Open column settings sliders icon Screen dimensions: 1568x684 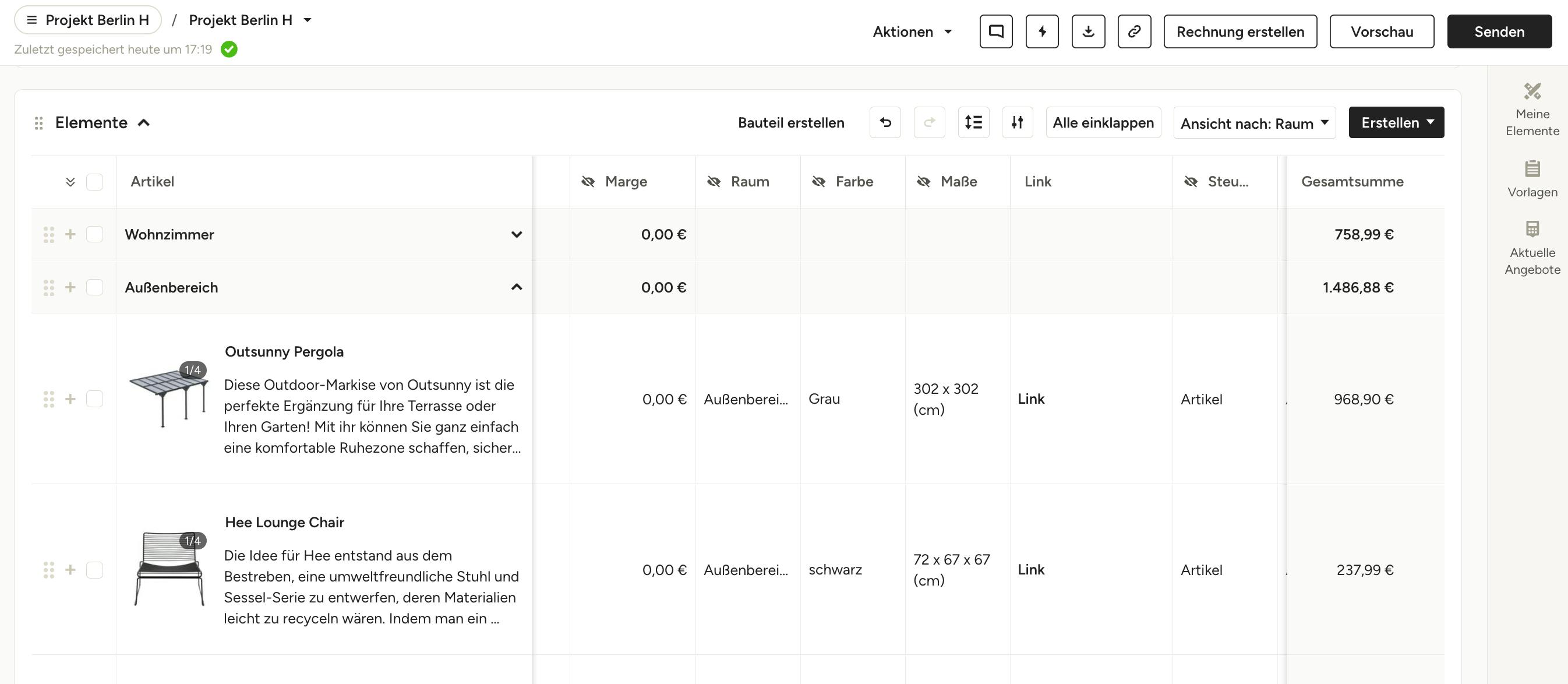(x=1018, y=122)
